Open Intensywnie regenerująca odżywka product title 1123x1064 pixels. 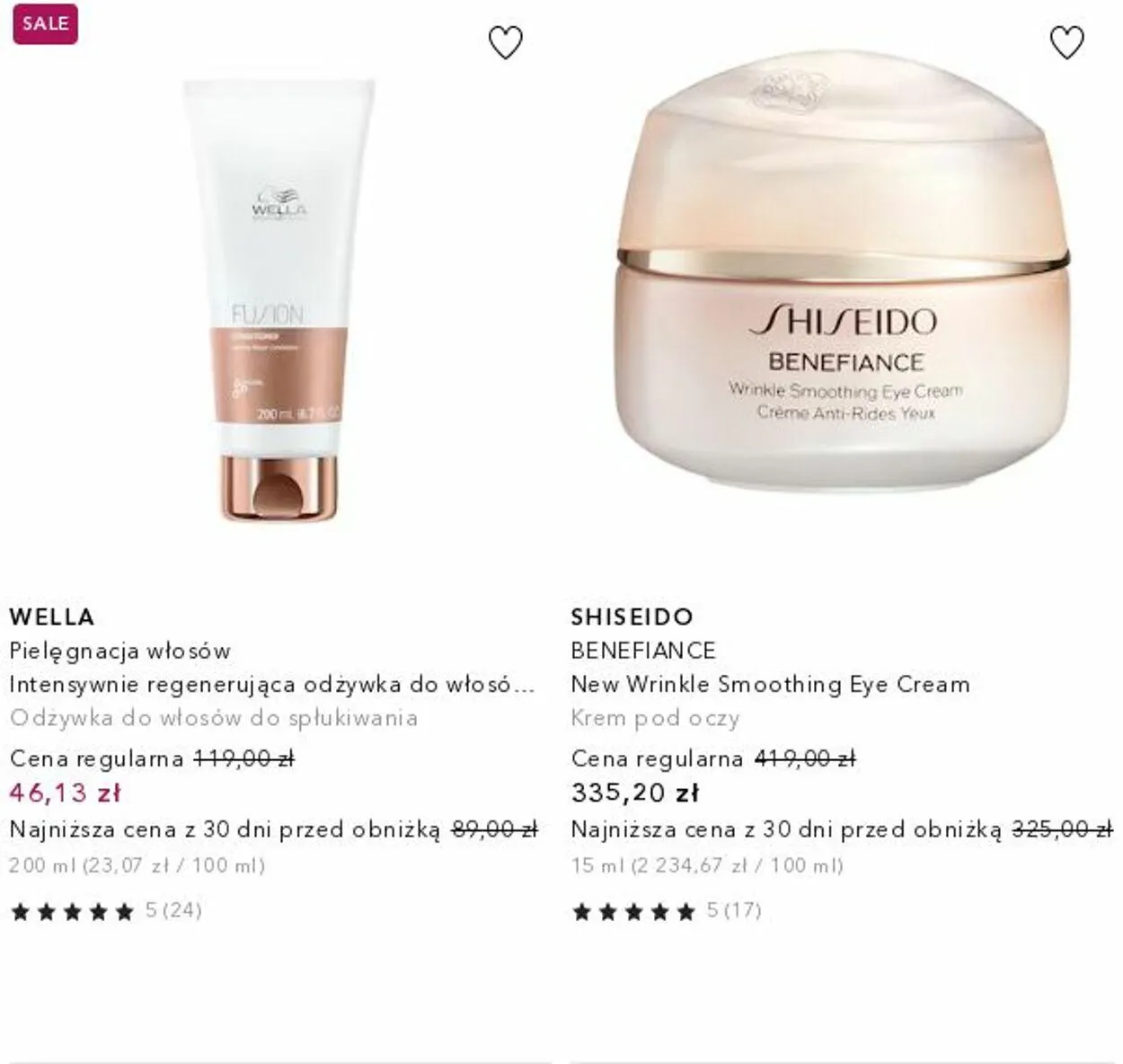(272, 685)
